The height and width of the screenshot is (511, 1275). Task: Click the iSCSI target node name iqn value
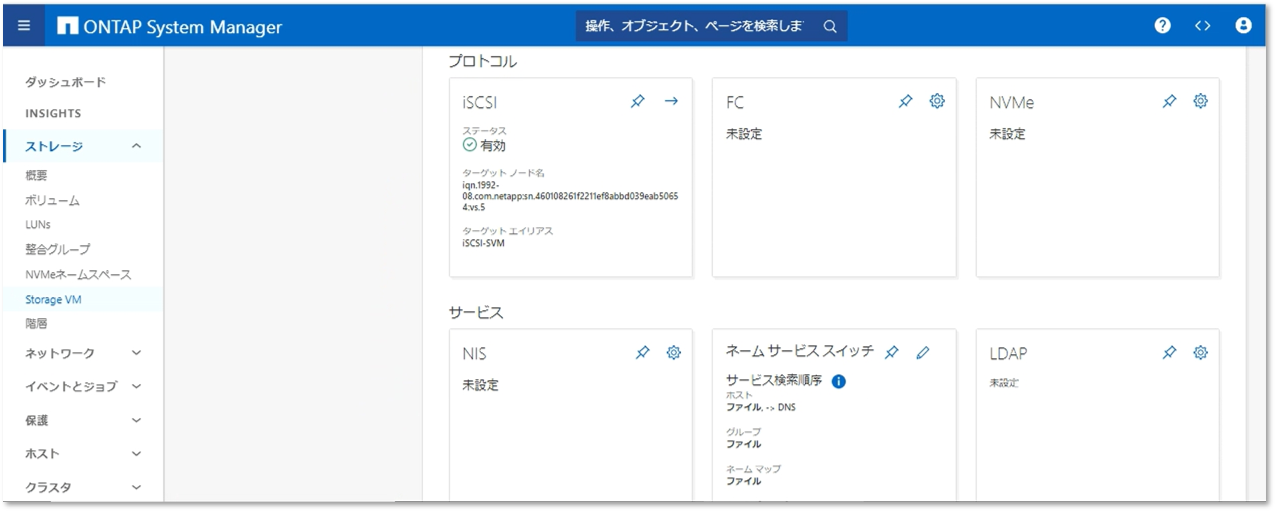point(570,196)
